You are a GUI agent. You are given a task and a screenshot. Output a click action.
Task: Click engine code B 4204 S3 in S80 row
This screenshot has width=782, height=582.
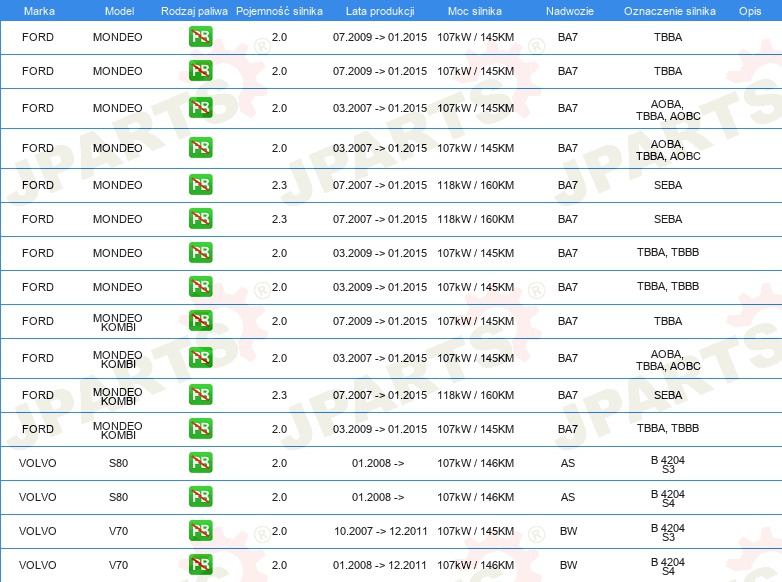[668, 464]
